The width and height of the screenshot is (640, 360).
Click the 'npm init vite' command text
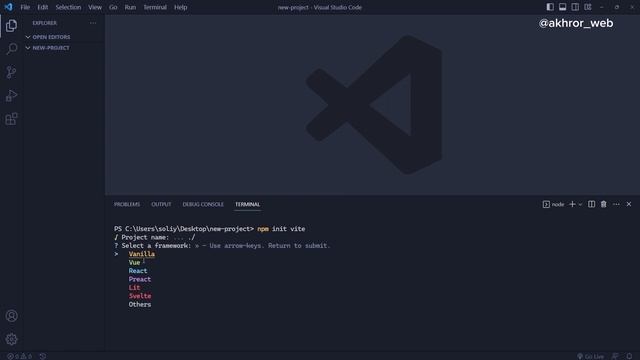click(281, 229)
